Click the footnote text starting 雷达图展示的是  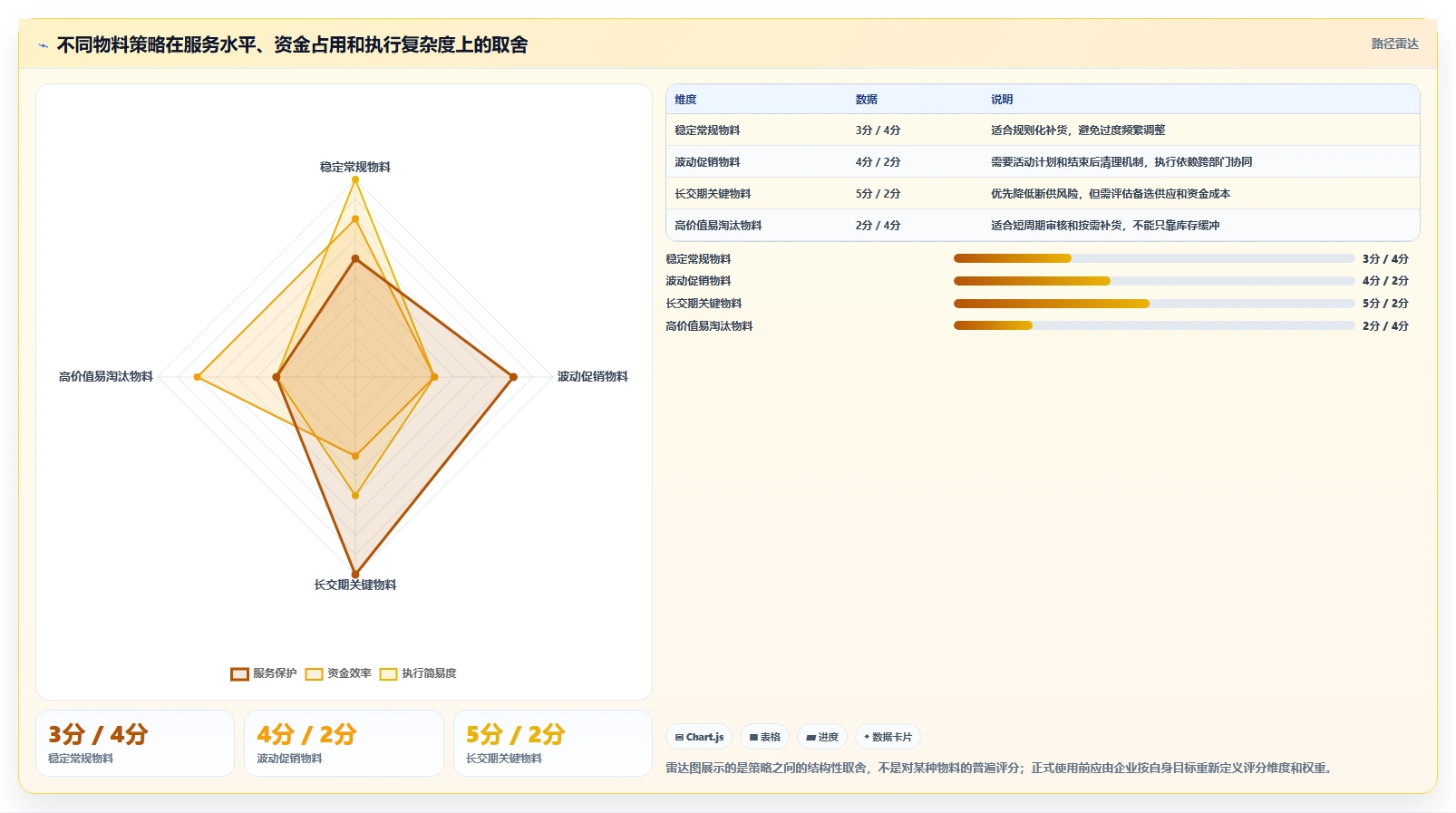click(1001, 768)
